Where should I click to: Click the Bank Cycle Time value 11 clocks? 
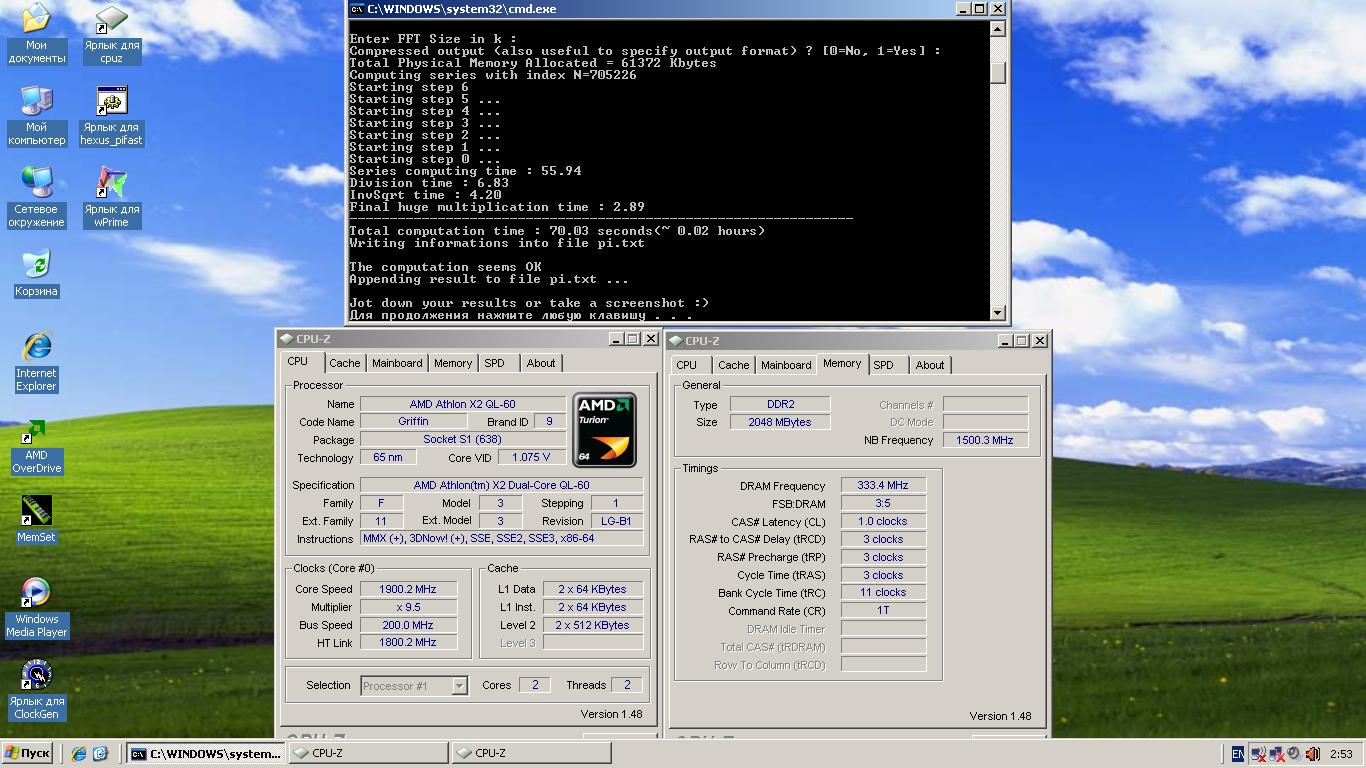click(x=884, y=593)
